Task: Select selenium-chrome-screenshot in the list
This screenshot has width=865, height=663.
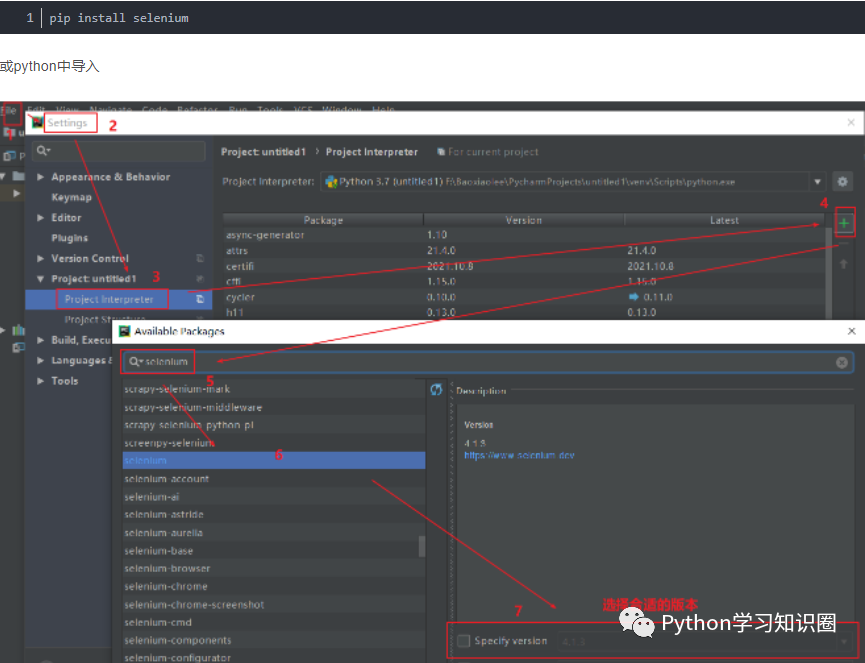Action: click(x=274, y=605)
